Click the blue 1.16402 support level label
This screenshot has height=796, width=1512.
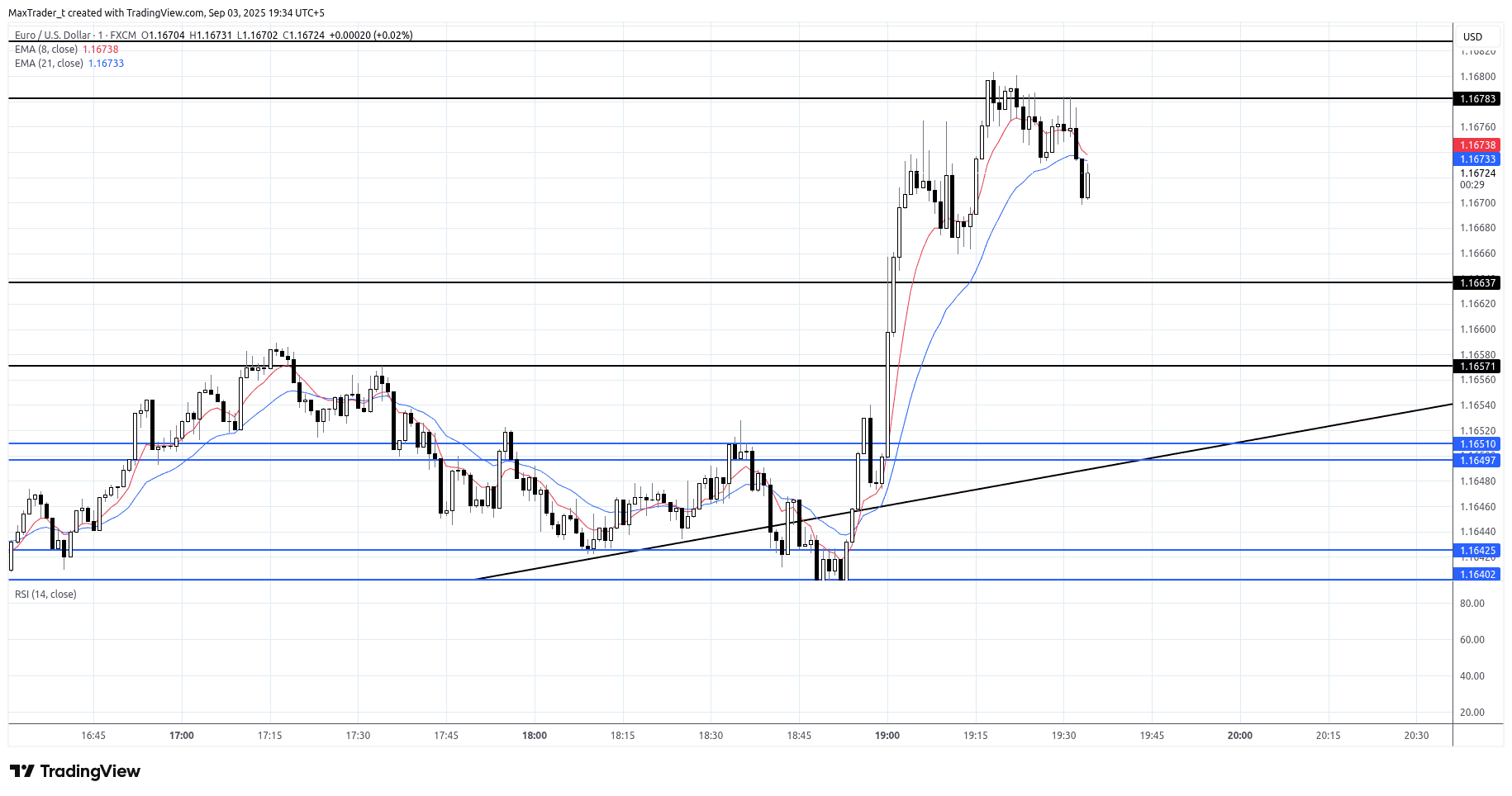point(1476,575)
